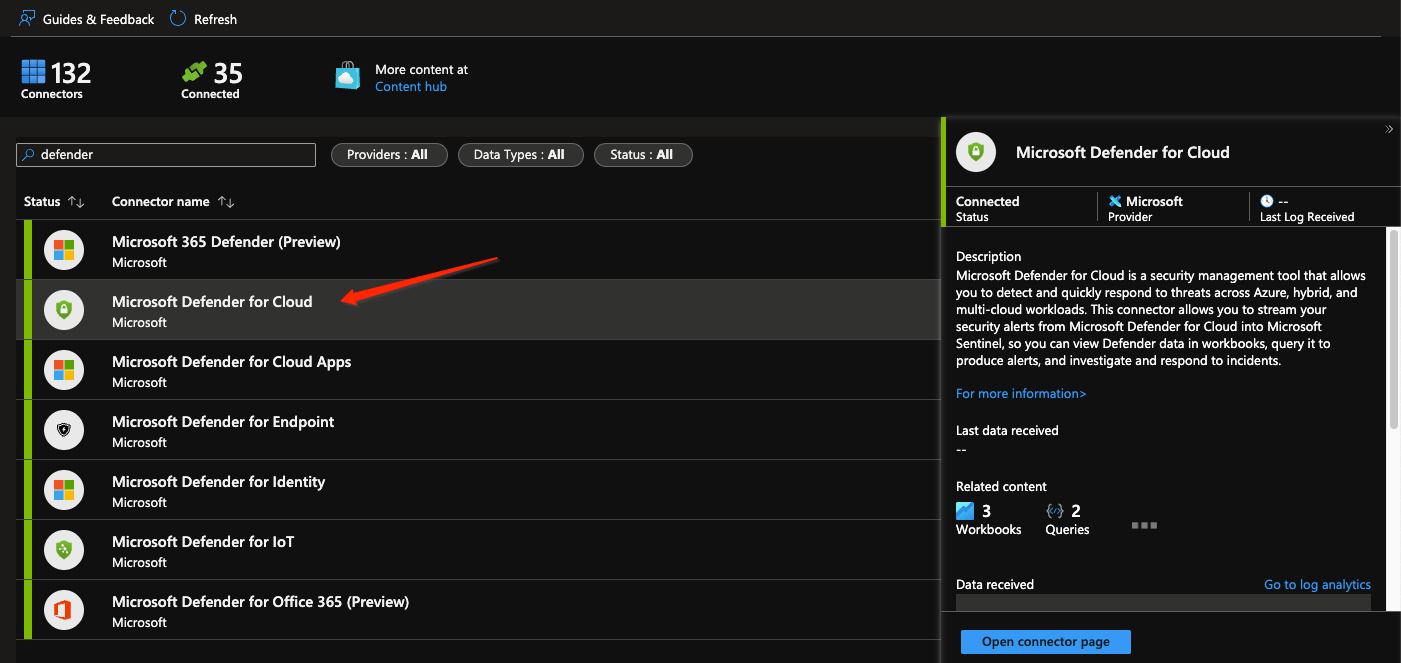Select Microsoft Defender for Office 365 (Preview) row
The image size is (1401, 663).
(x=478, y=610)
